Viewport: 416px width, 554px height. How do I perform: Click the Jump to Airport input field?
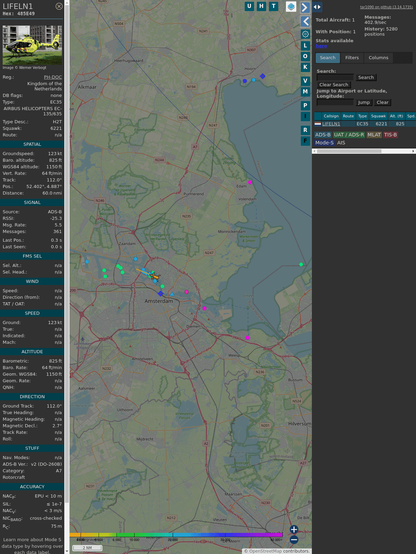coord(335,102)
